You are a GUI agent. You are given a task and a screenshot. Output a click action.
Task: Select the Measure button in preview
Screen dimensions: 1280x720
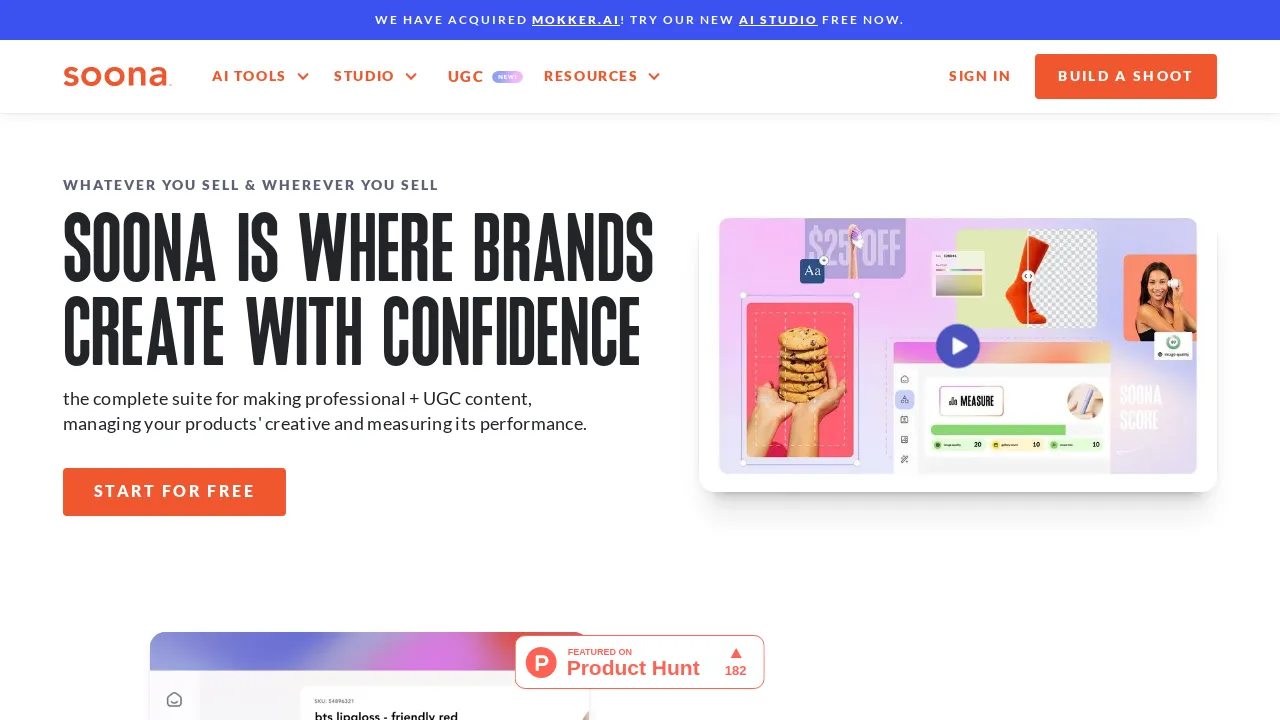pos(971,401)
